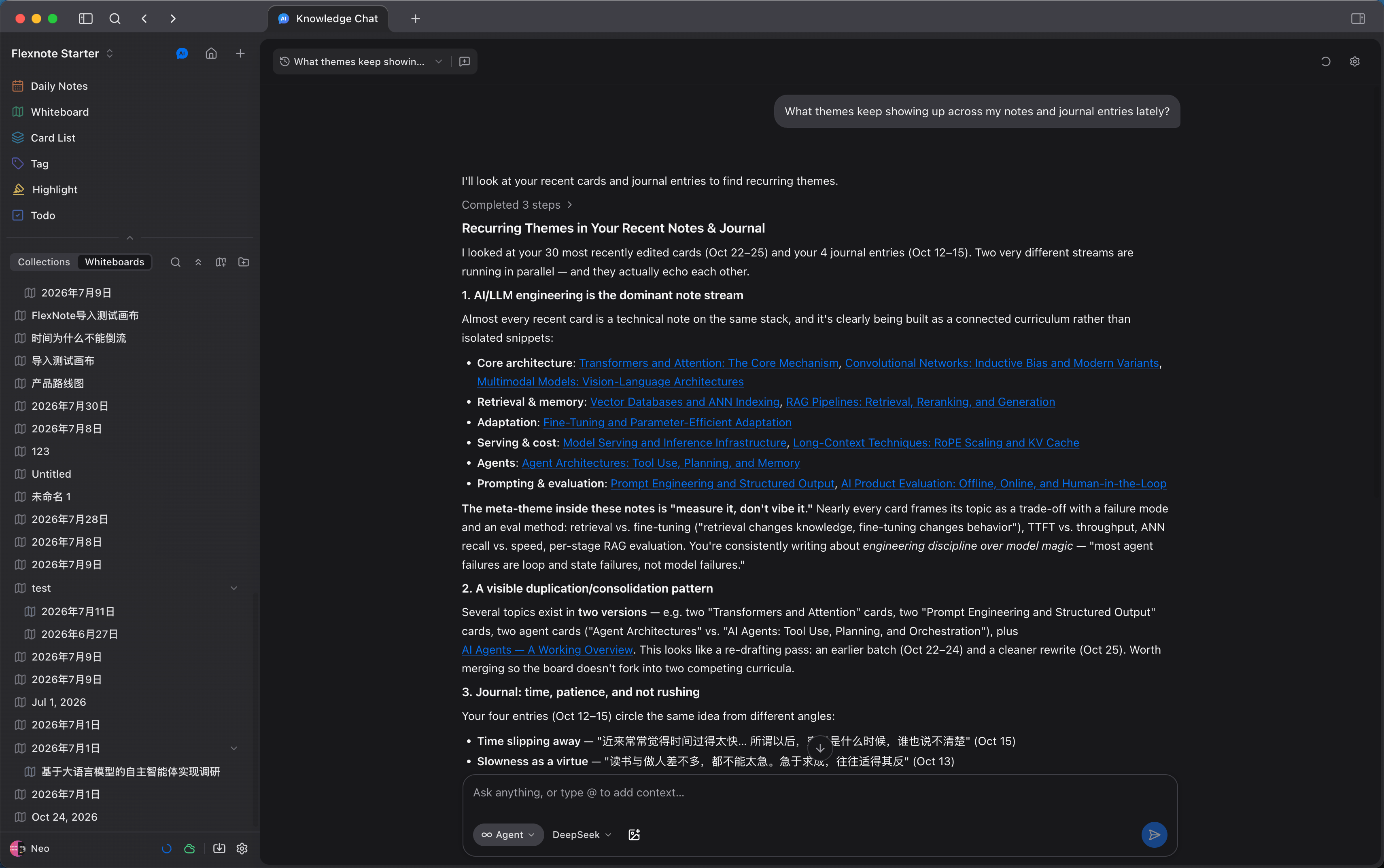Open the search magnifier in title bar
Screen dimensions: 1384x868
[x=115, y=18]
